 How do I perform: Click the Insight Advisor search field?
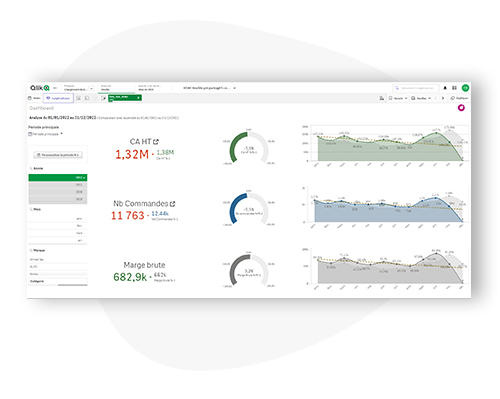(x=416, y=88)
